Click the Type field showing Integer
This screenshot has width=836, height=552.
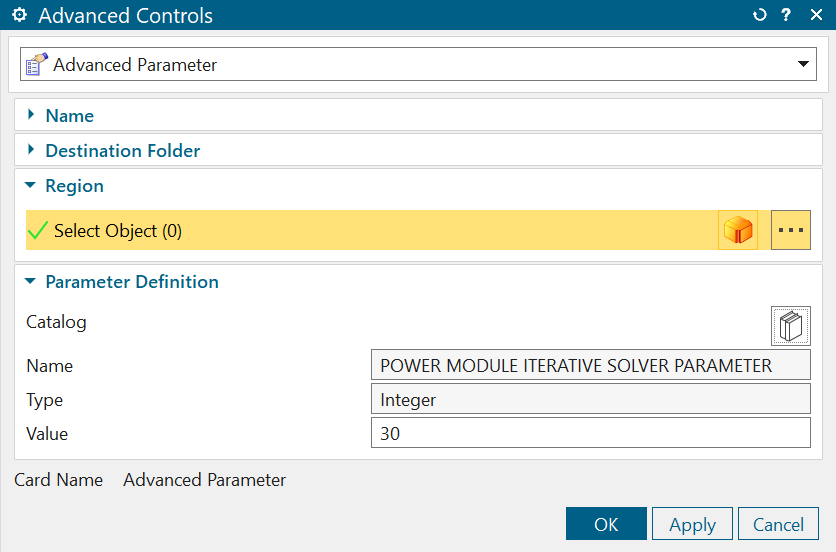tap(589, 400)
